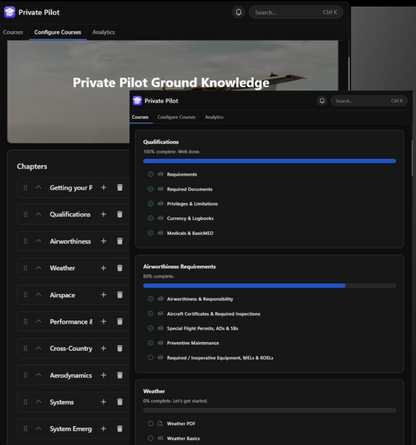Open the Configure Courses tab in the front window

tap(176, 117)
